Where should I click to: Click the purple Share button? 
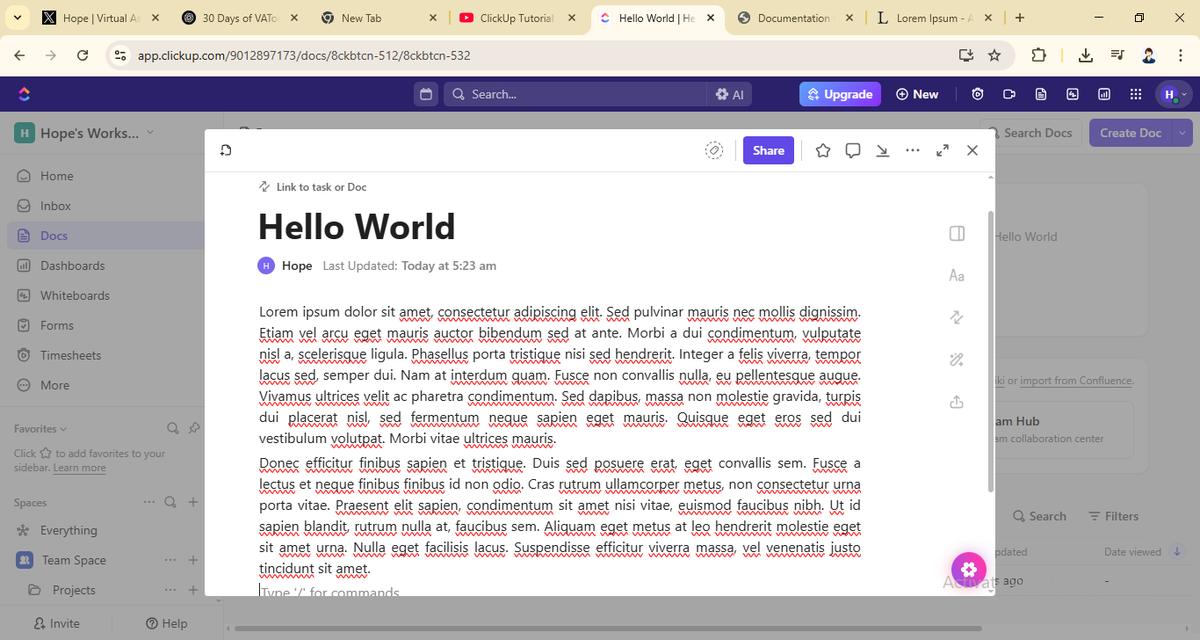tap(768, 150)
